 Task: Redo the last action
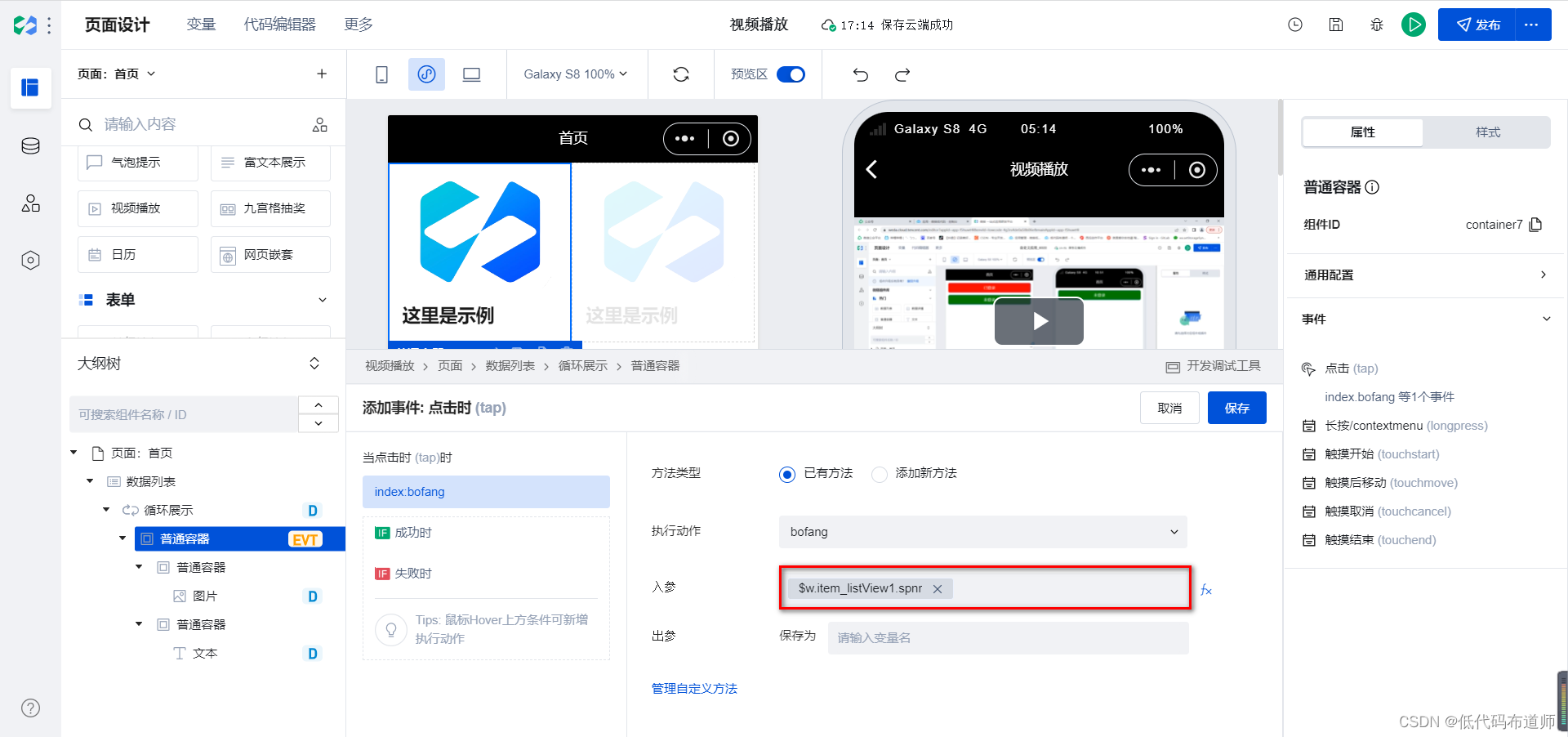coord(902,74)
